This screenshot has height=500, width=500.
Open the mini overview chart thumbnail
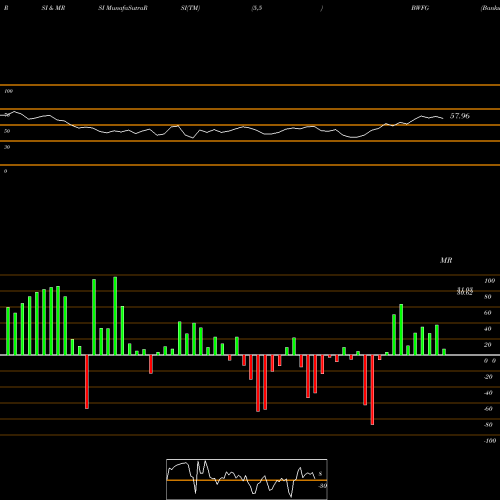click(x=247, y=479)
